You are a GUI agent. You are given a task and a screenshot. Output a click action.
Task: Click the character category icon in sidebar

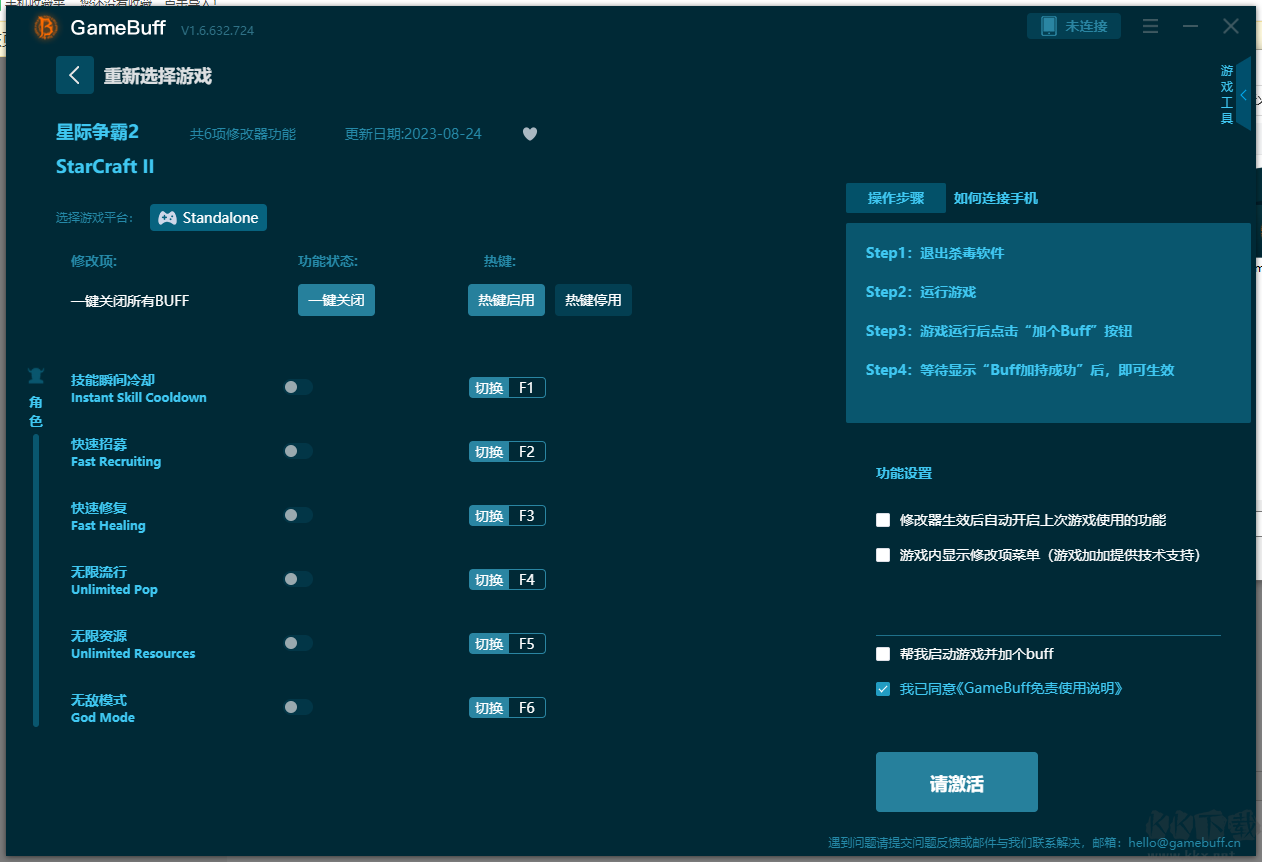coord(36,376)
